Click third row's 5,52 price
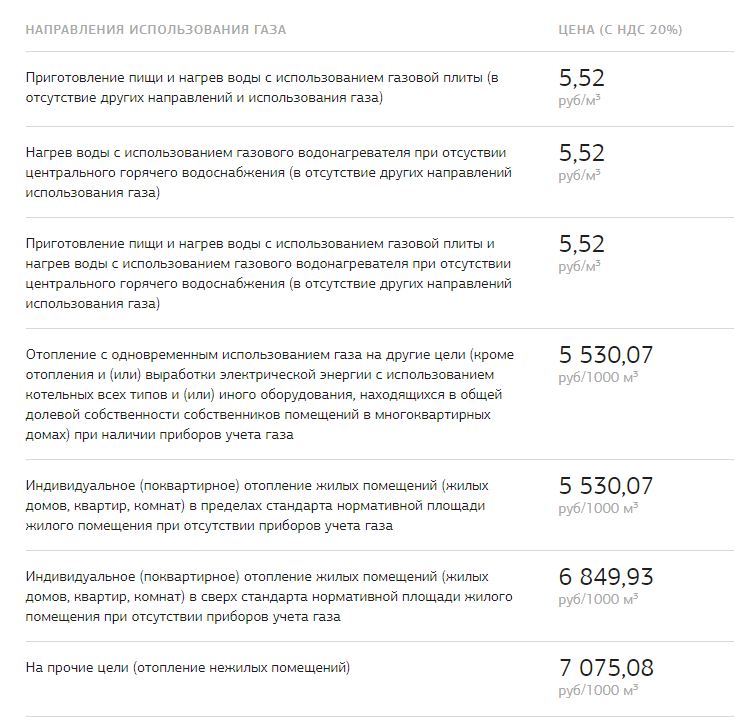Image resolution: width=742 pixels, height=723 pixels. pyautogui.click(x=582, y=244)
